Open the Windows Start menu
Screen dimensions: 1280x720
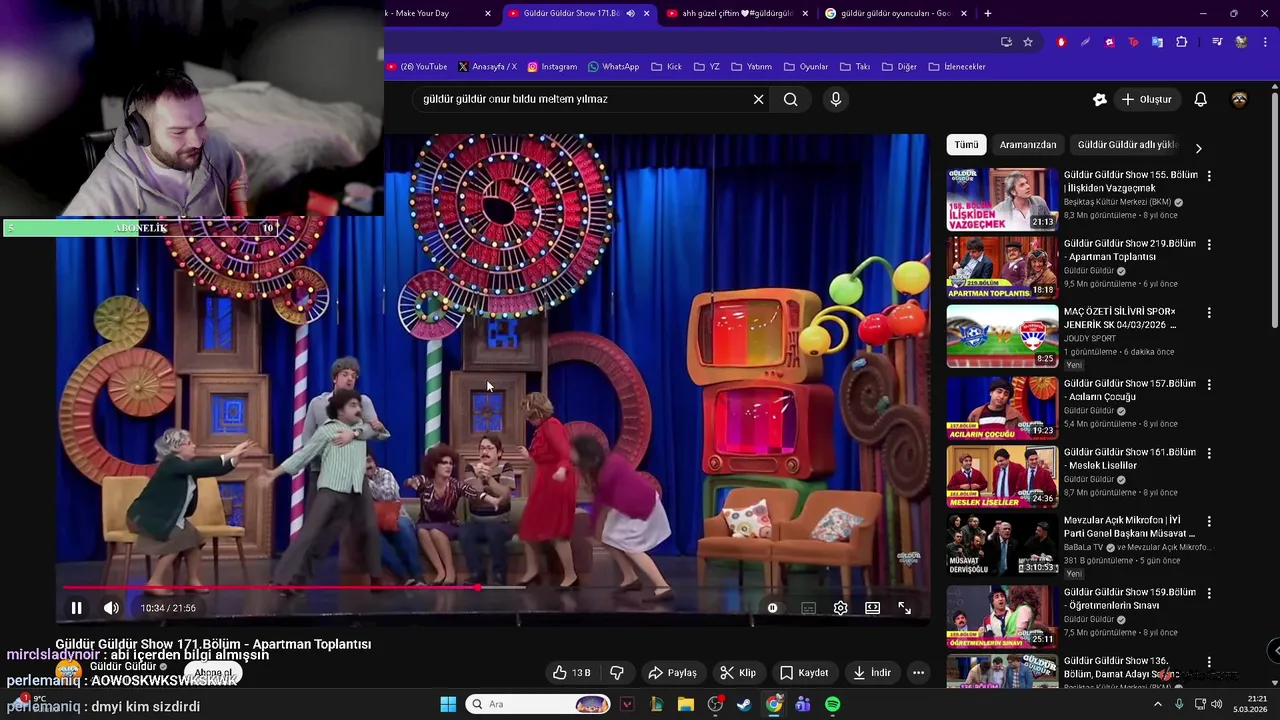448,704
